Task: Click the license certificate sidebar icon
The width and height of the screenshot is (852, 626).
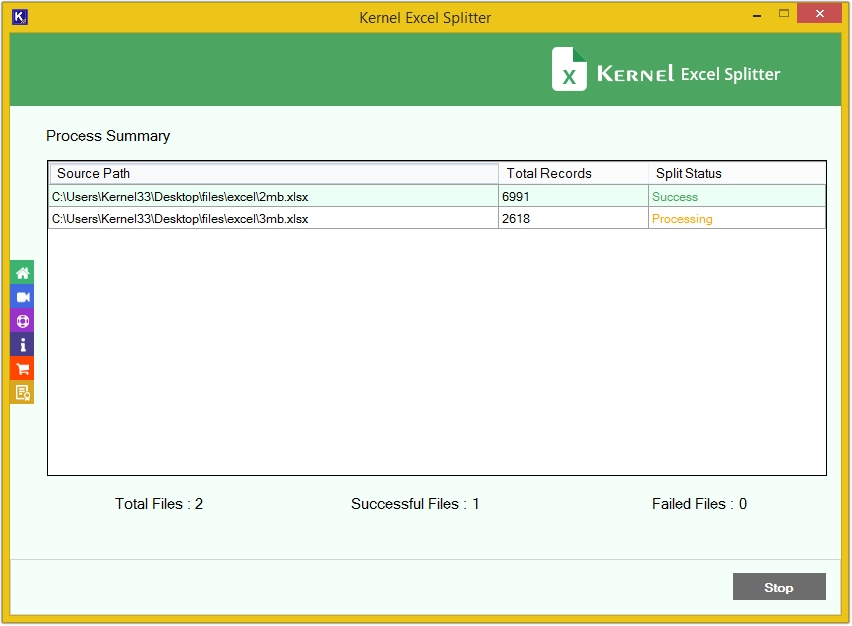Action: pyautogui.click(x=20, y=392)
